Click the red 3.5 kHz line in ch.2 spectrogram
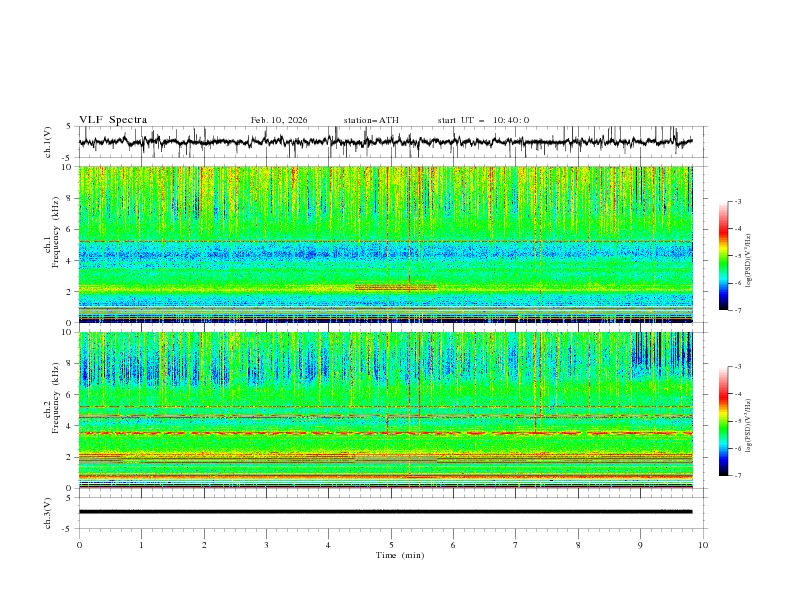This screenshot has width=792, height=612. pos(385,433)
